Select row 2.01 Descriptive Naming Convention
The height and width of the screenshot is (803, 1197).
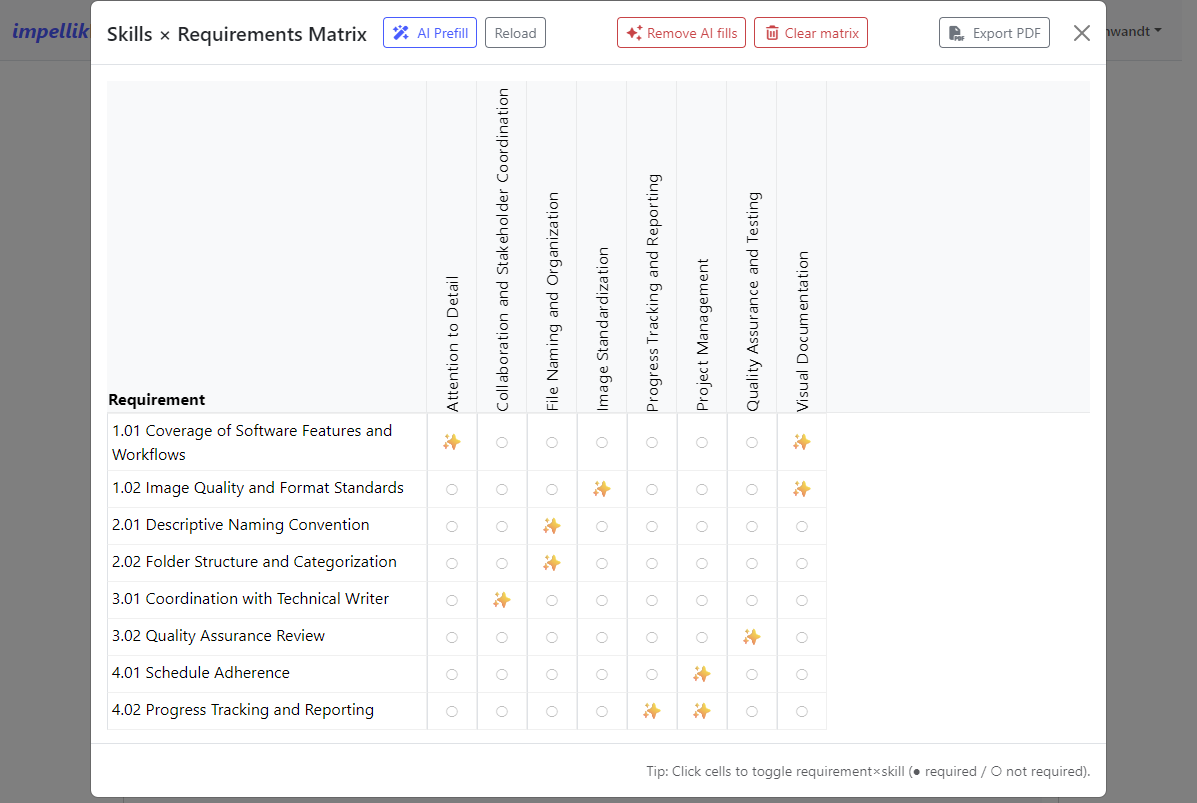pos(266,525)
